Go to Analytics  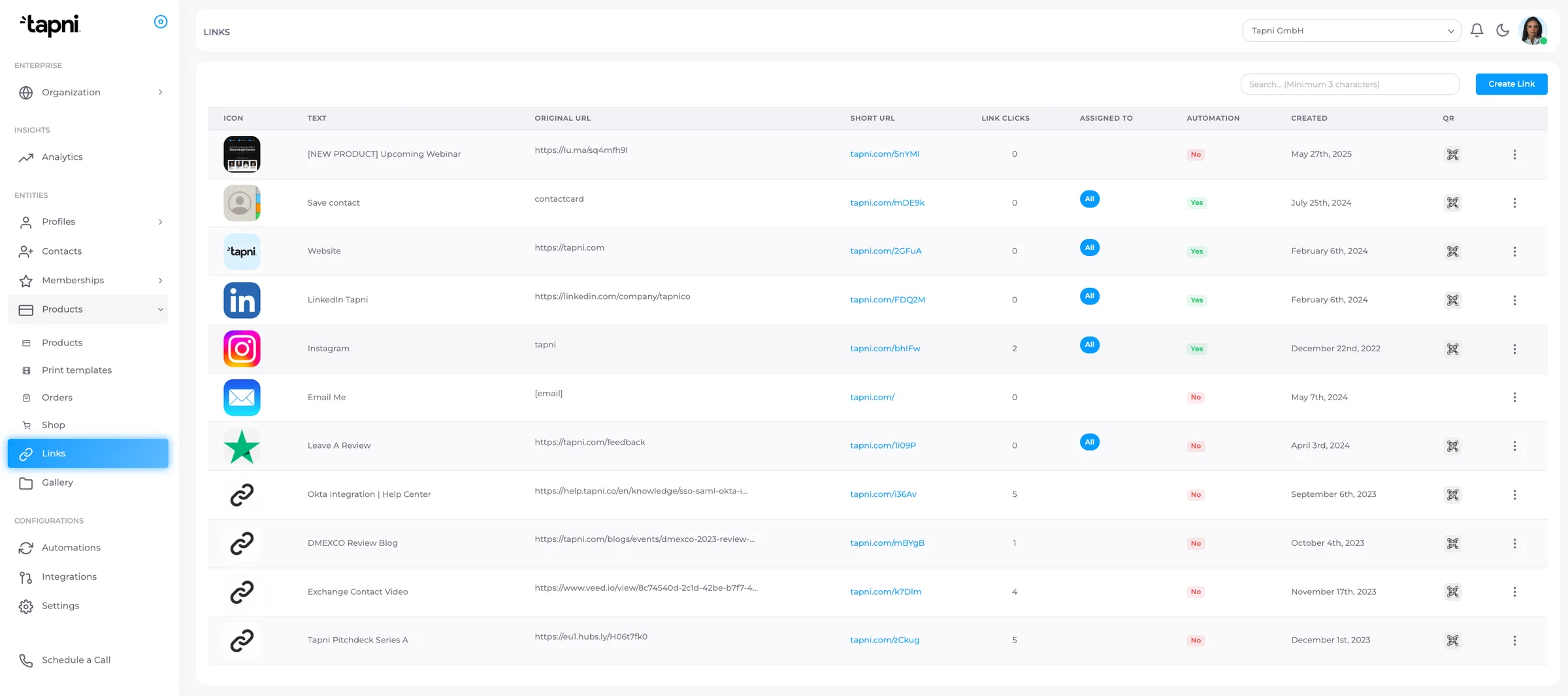click(x=88, y=157)
